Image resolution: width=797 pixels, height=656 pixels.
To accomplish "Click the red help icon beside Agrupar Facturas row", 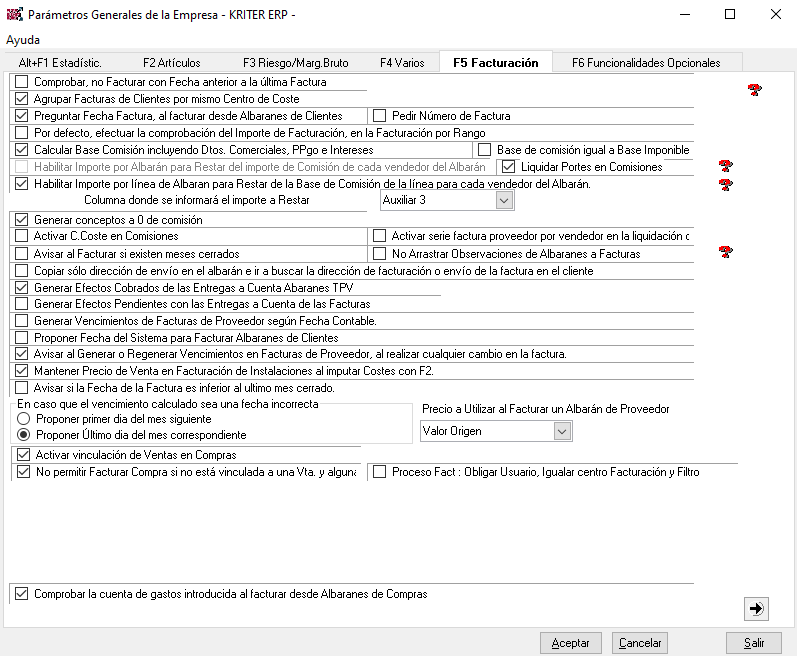I will pos(755,90).
